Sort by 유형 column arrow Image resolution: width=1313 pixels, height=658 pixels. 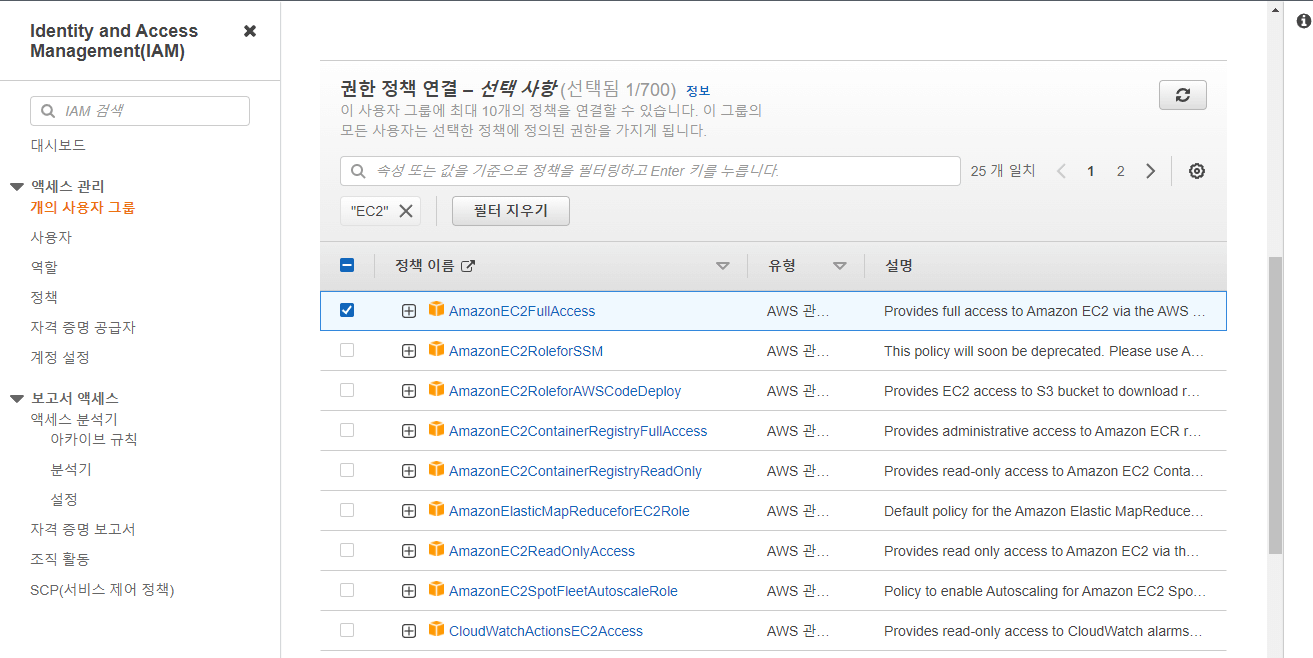pos(840,266)
